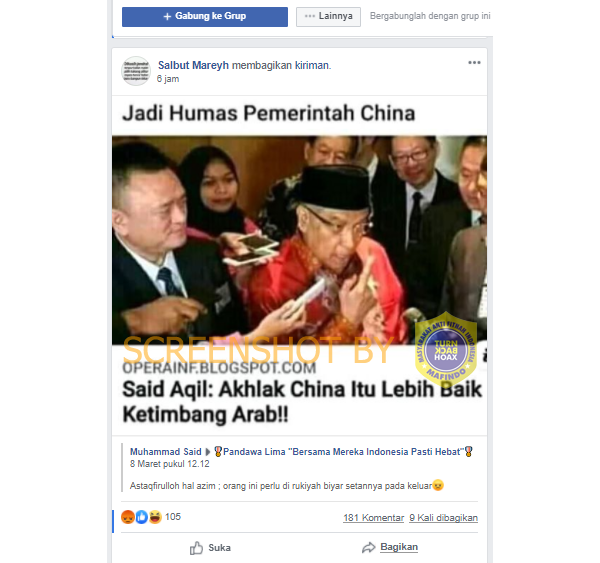
Task: Open the Lainnya options dropdown
Action: 328,16
